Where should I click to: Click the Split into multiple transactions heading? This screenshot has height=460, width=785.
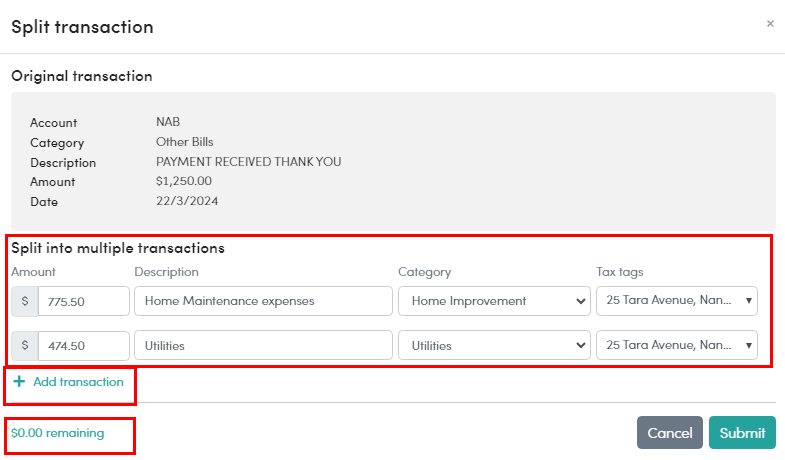pyautogui.click(x=118, y=248)
